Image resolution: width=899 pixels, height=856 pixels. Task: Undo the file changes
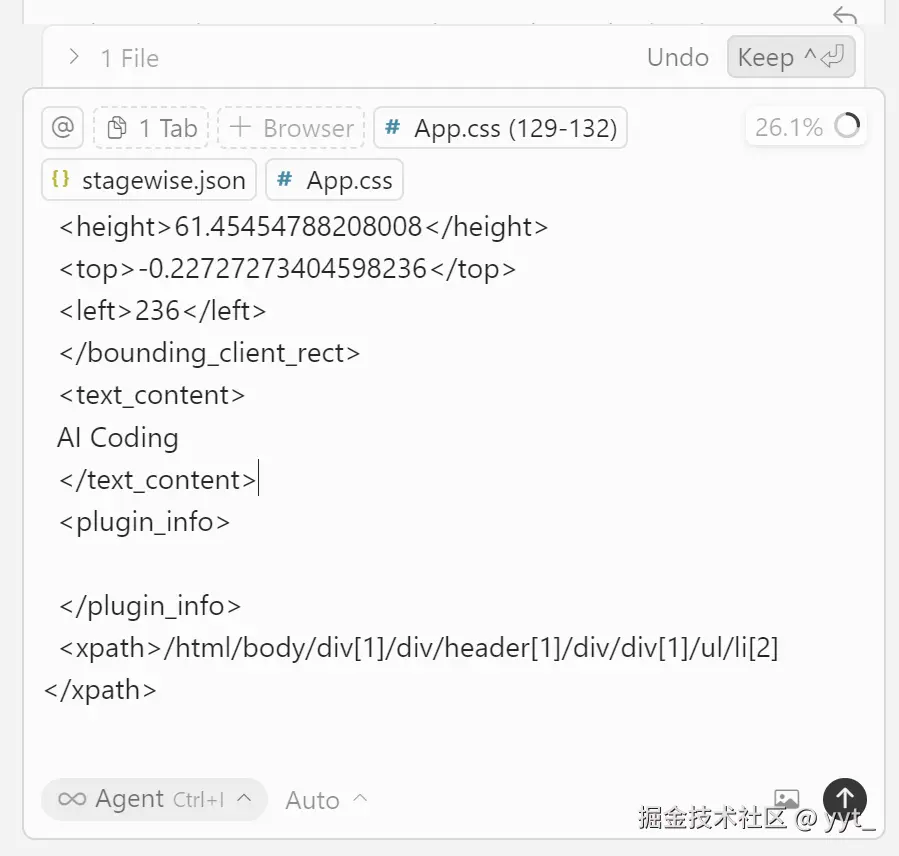click(677, 57)
